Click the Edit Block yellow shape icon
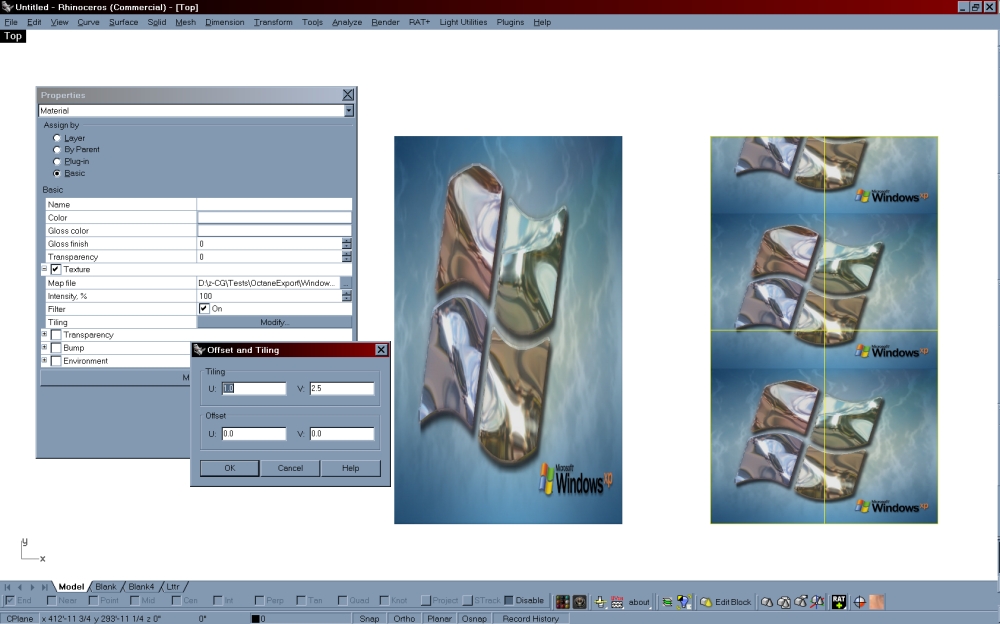Image resolution: width=1000 pixels, height=624 pixels. click(x=706, y=602)
